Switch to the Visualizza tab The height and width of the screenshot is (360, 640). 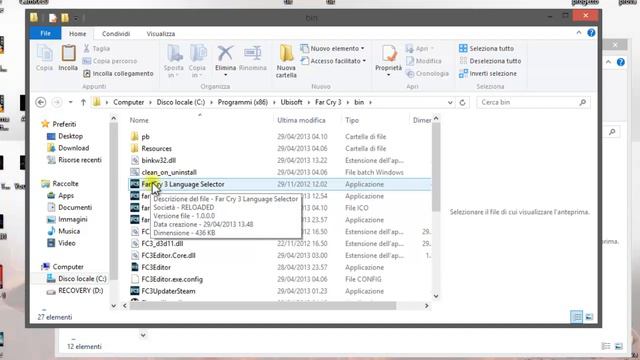[x=161, y=34]
